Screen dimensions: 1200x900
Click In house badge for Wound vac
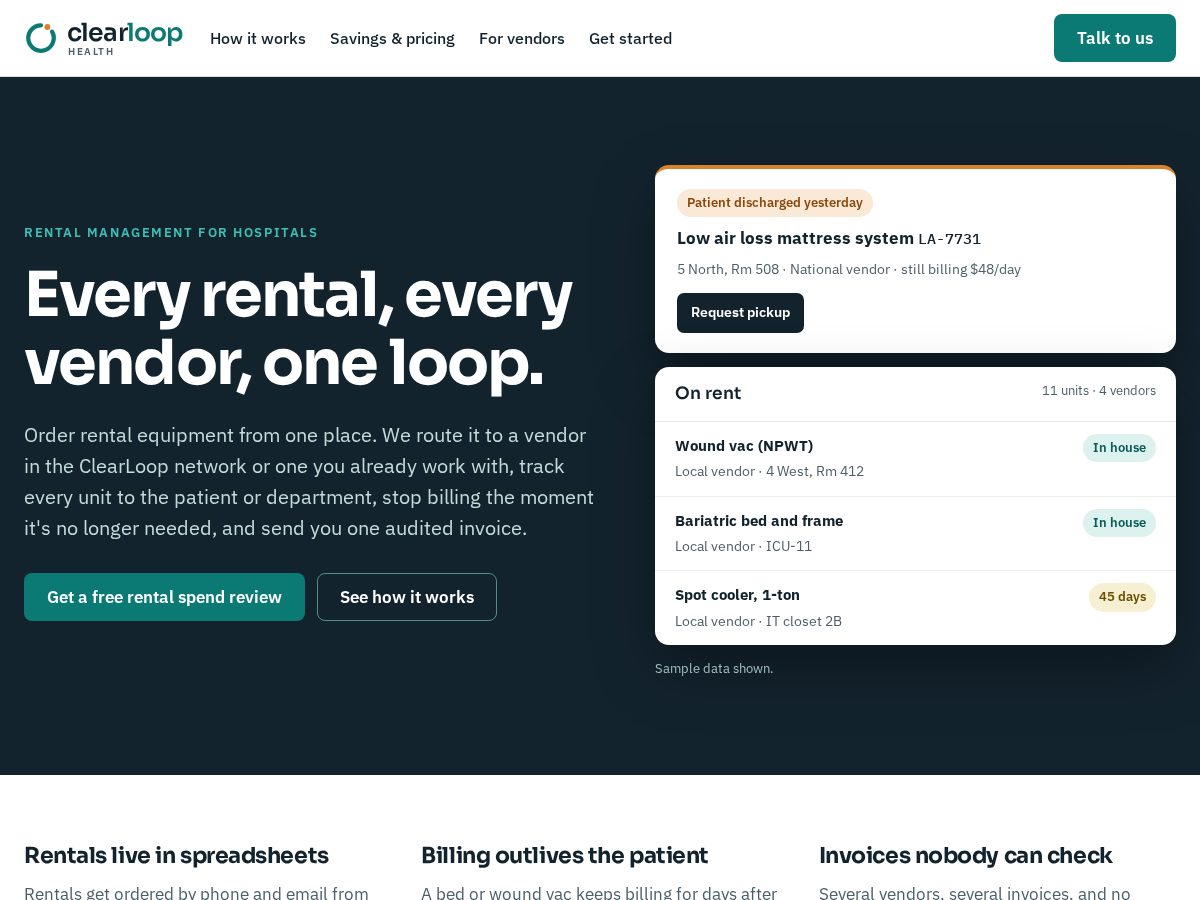click(x=1119, y=448)
